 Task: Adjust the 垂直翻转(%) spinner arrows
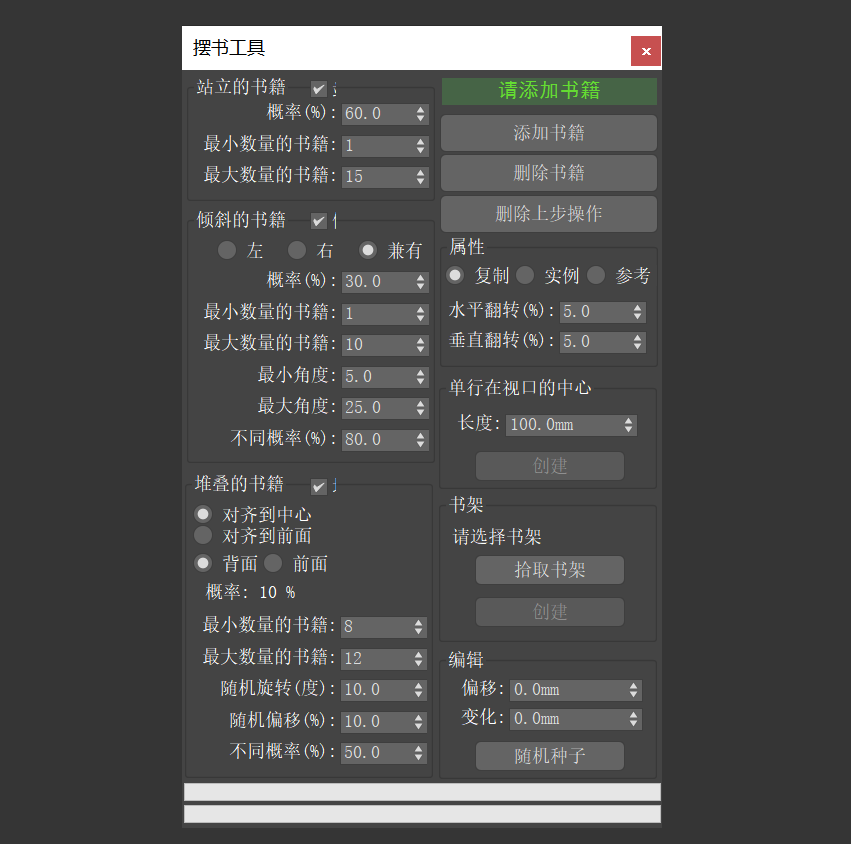click(x=638, y=342)
